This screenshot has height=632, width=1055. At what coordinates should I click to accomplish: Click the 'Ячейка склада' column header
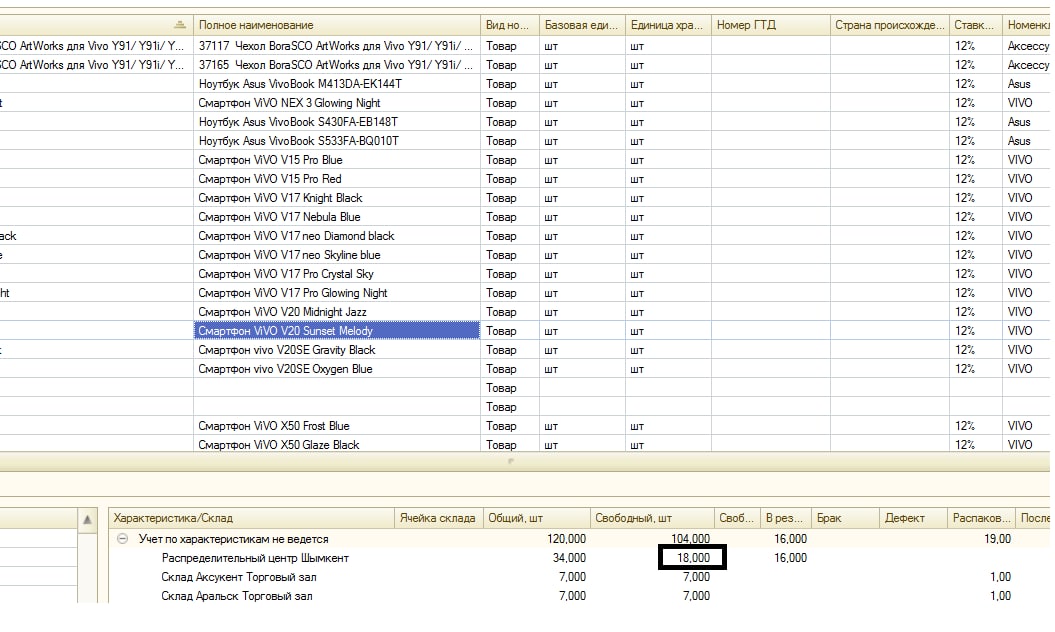click(x=438, y=518)
